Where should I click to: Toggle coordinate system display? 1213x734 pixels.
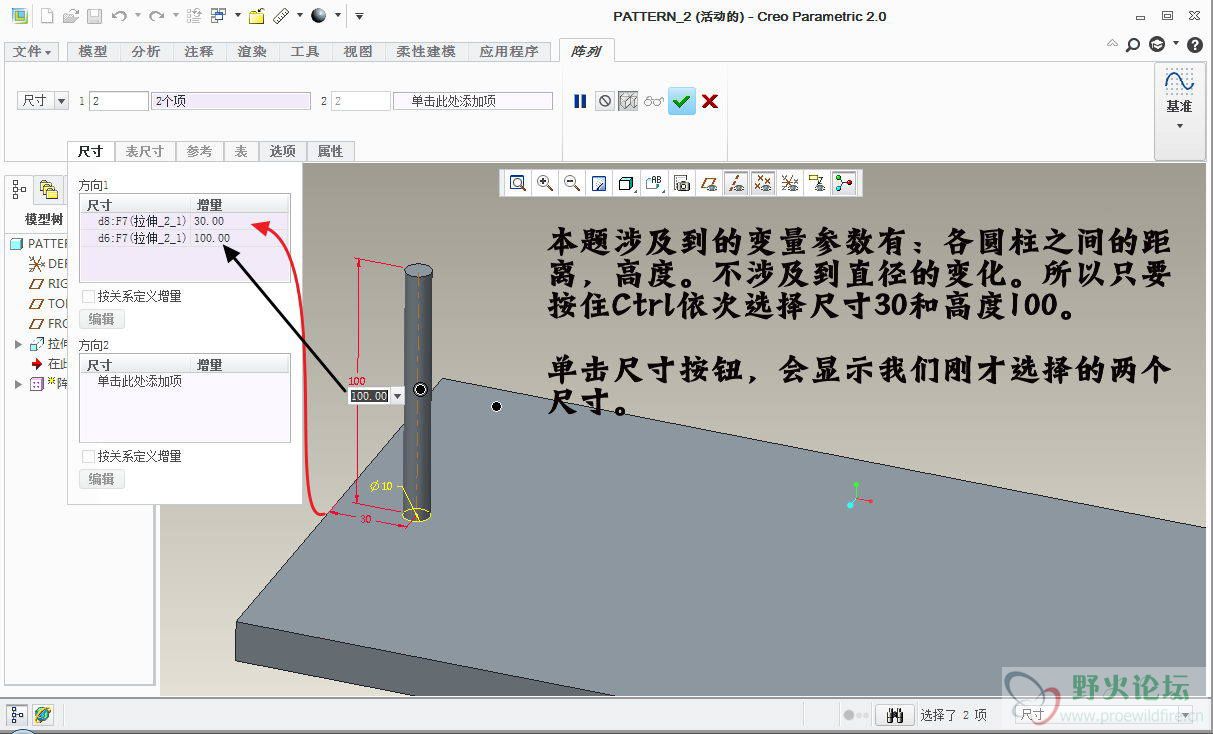[x=790, y=183]
